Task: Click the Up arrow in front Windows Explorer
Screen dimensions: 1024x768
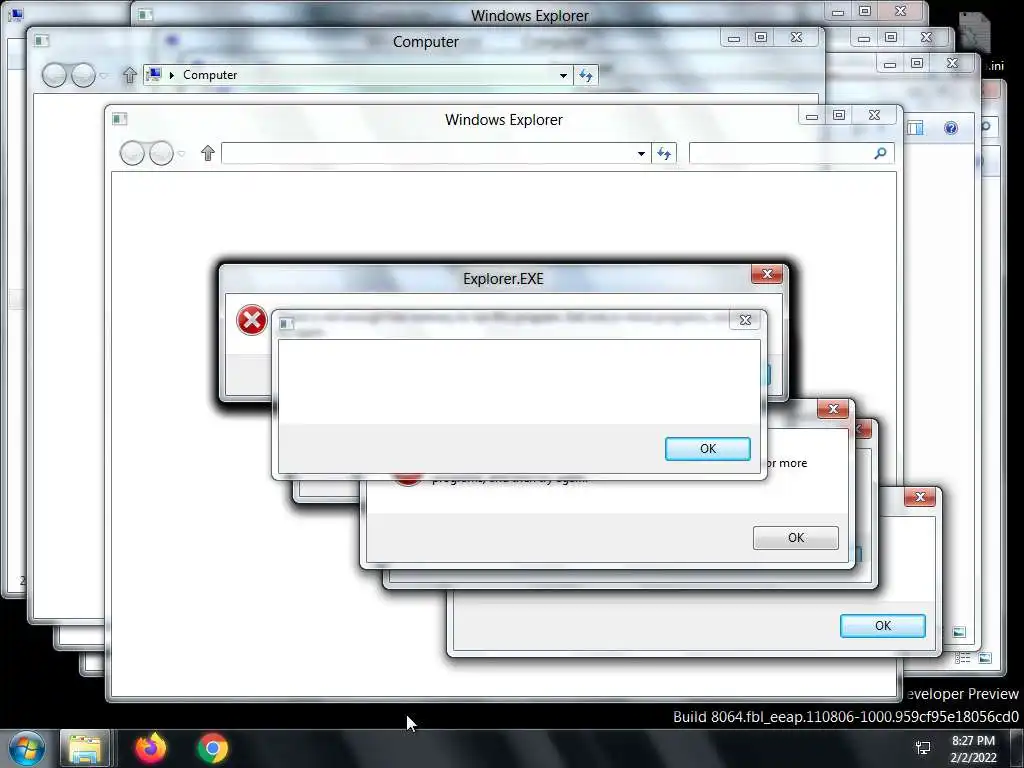Action: click(208, 153)
